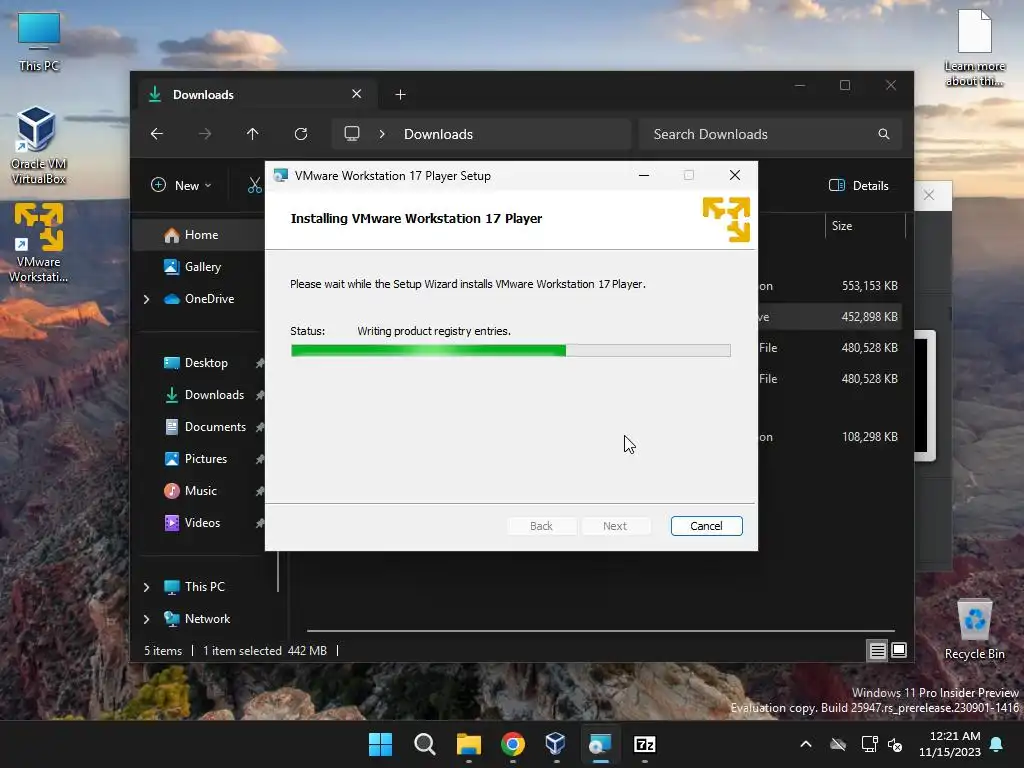
Task: Click the installation progress bar
Action: click(511, 351)
